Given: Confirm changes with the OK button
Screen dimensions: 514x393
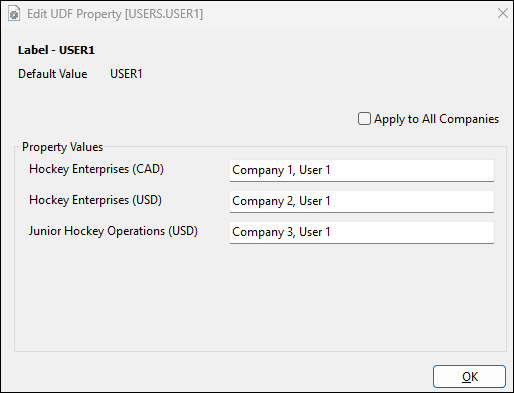Looking at the screenshot, I should click(x=469, y=377).
